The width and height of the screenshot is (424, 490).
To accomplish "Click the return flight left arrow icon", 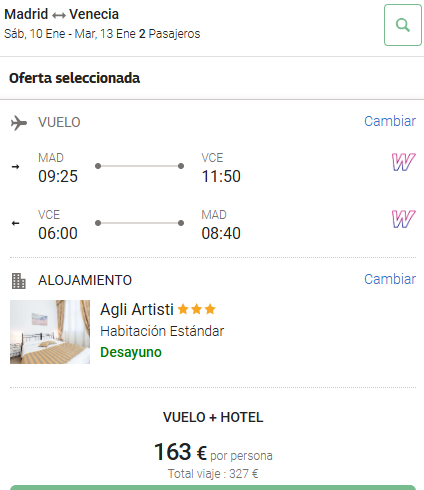I will coord(15,223).
